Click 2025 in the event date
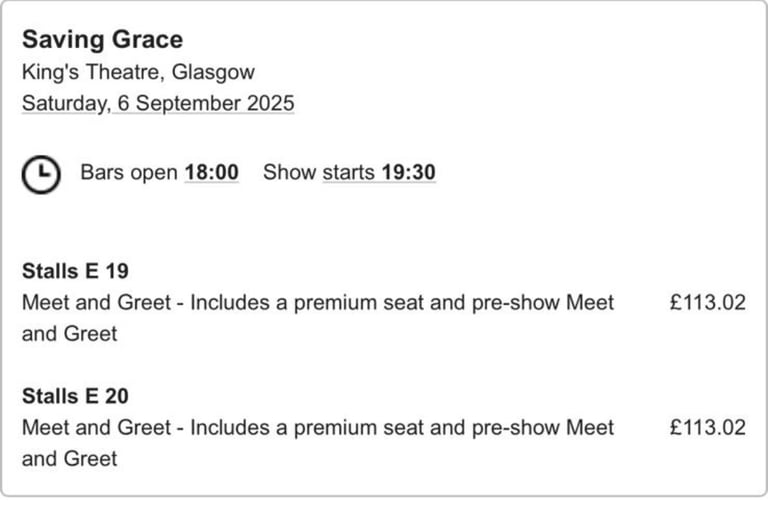Image resolution: width=768 pixels, height=508 pixels. tap(271, 103)
